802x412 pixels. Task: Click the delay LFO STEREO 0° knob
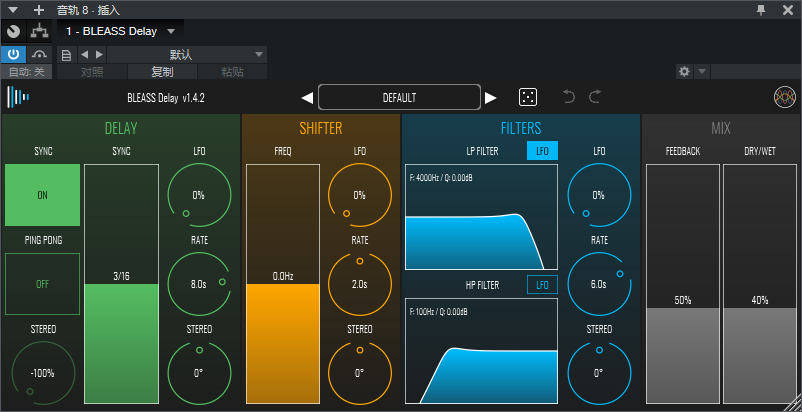point(199,373)
